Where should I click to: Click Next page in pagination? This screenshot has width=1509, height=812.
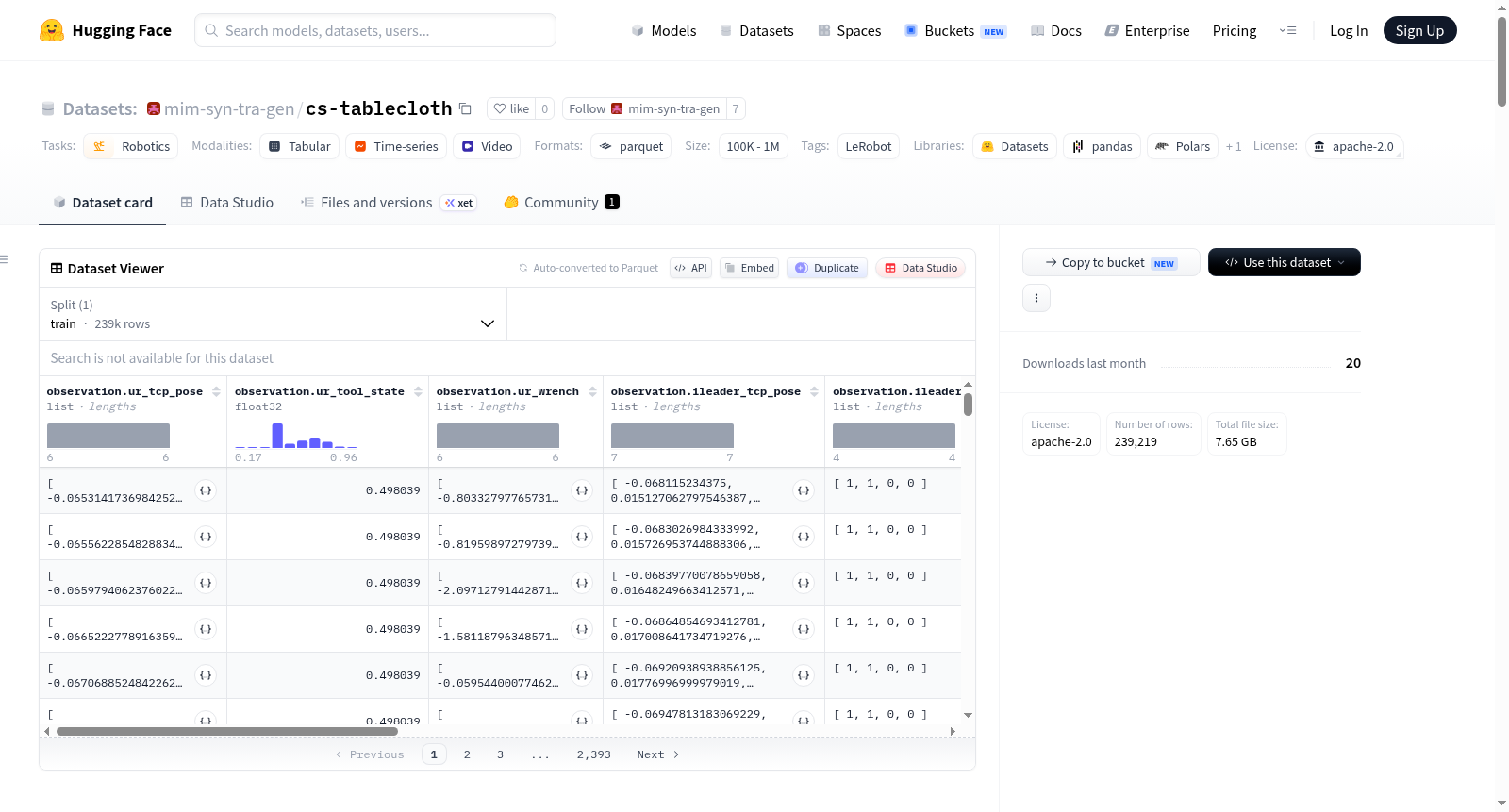657,754
